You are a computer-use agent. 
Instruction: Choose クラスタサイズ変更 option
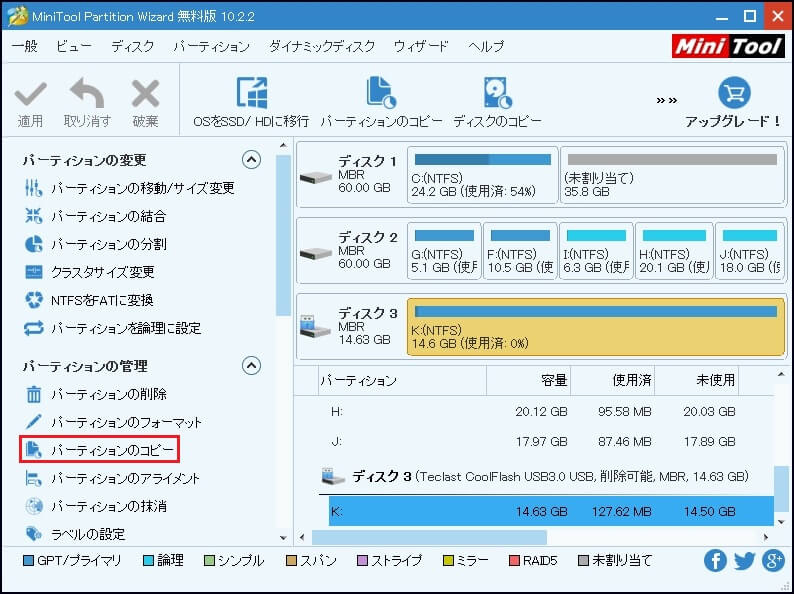pyautogui.click(x=89, y=272)
